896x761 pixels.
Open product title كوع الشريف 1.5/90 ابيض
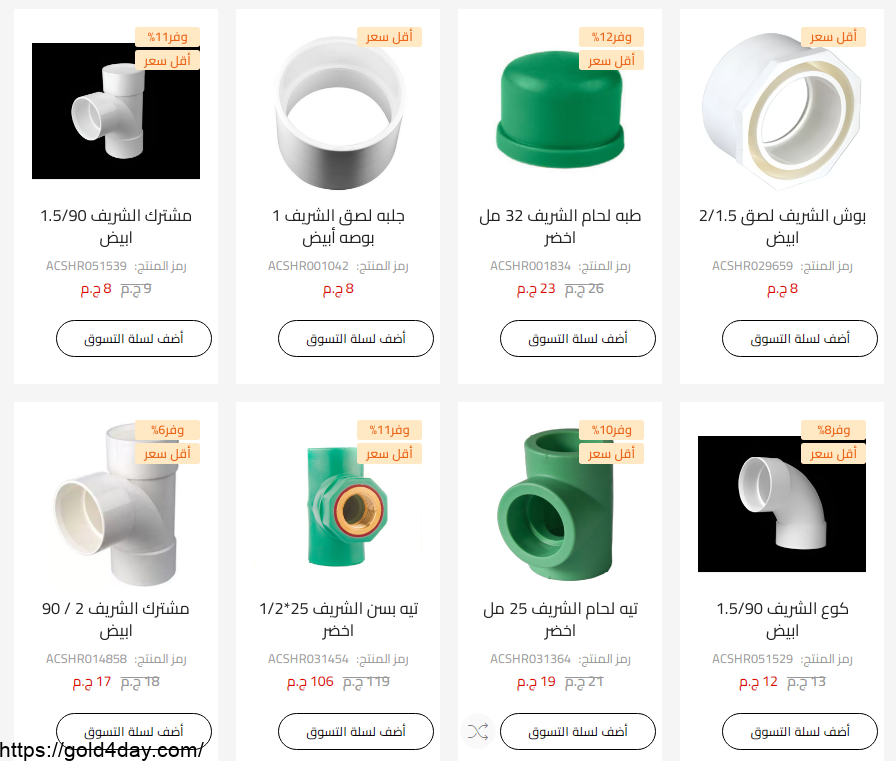click(x=782, y=619)
